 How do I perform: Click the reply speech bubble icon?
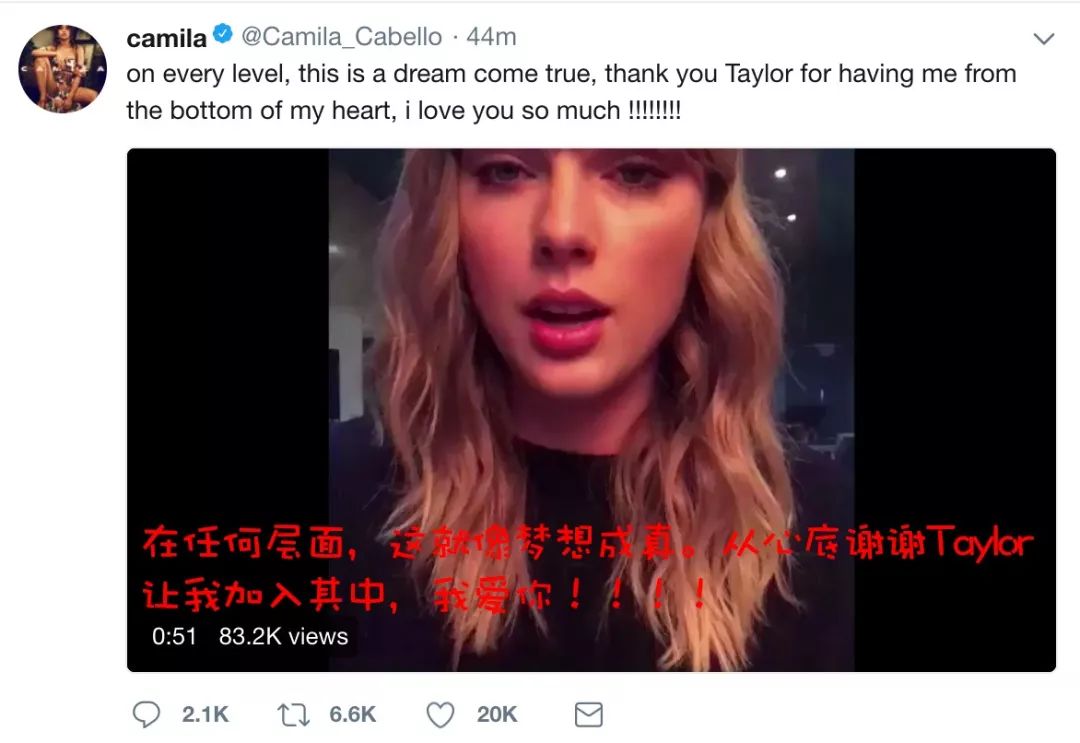tap(146, 715)
